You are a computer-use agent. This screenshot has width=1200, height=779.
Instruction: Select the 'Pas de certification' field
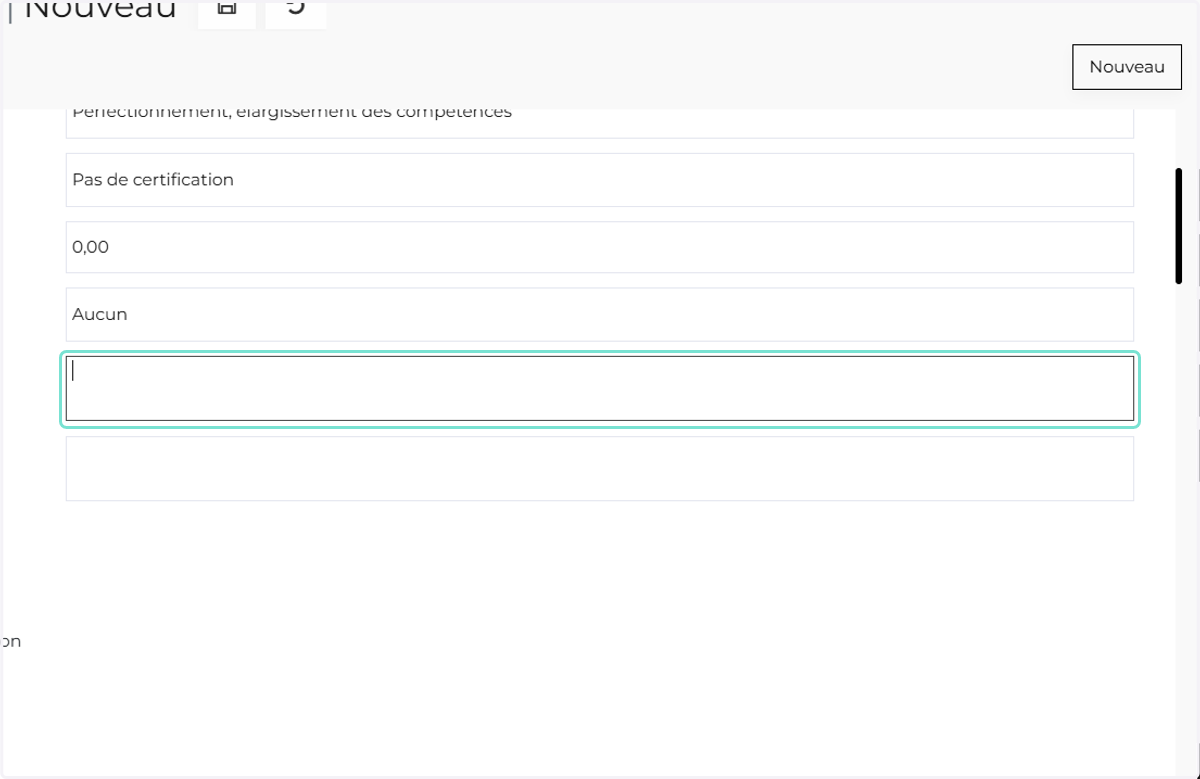tap(600, 180)
